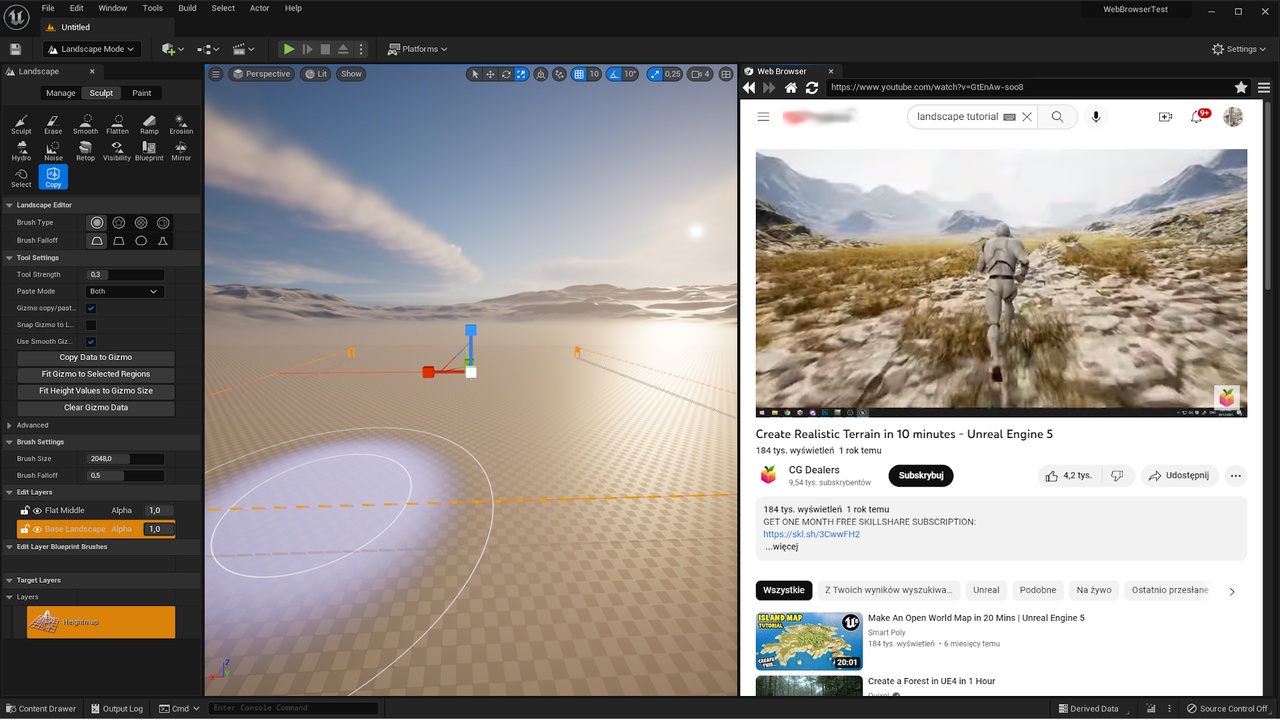Open the Build menu
Viewport: 1280px width, 720px height.
pos(187,8)
